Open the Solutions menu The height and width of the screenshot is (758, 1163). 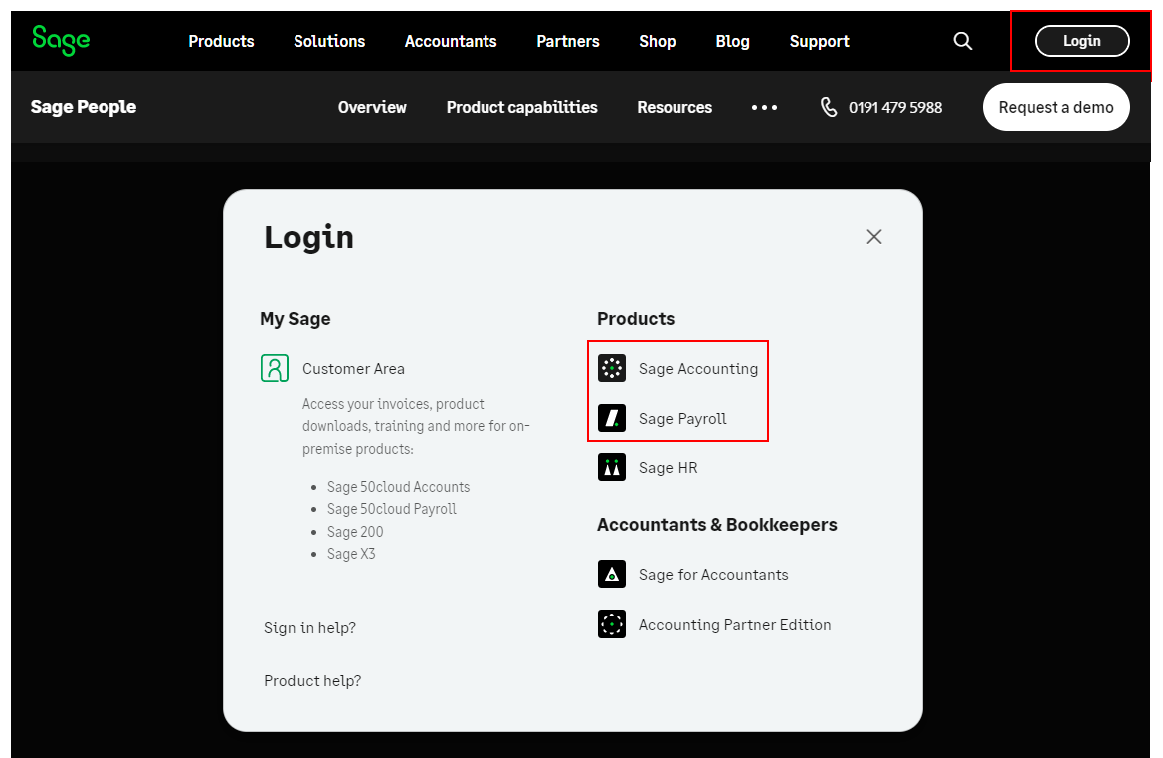coord(329,41)
